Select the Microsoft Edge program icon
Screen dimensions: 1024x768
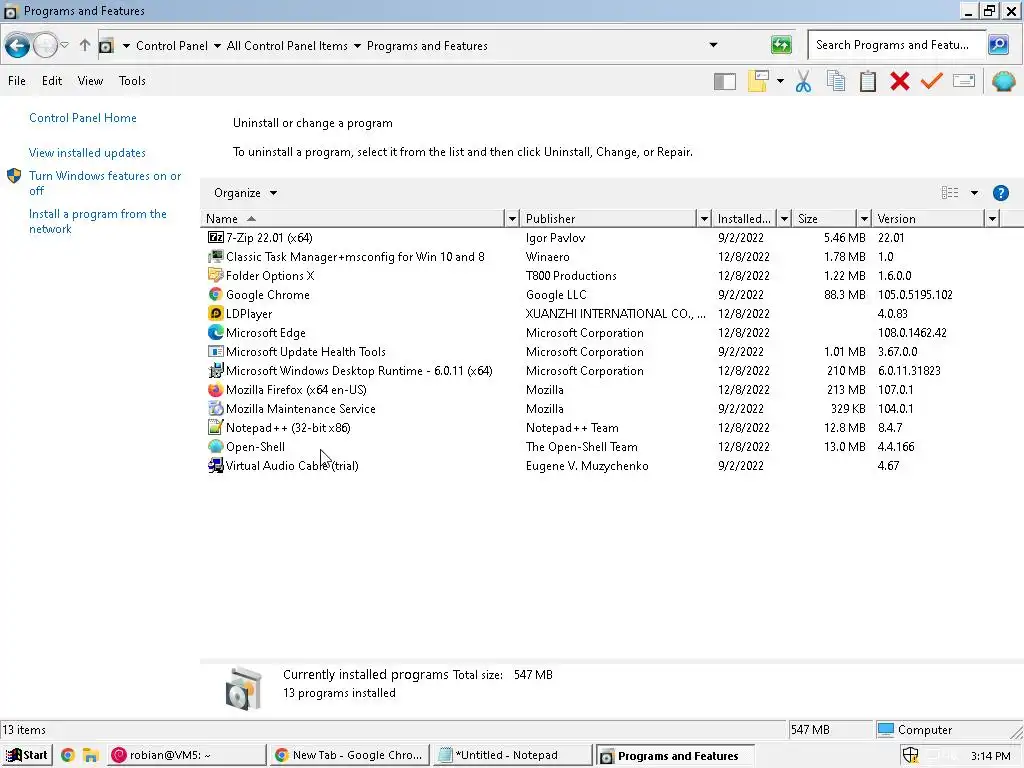(x=216, y=332)
